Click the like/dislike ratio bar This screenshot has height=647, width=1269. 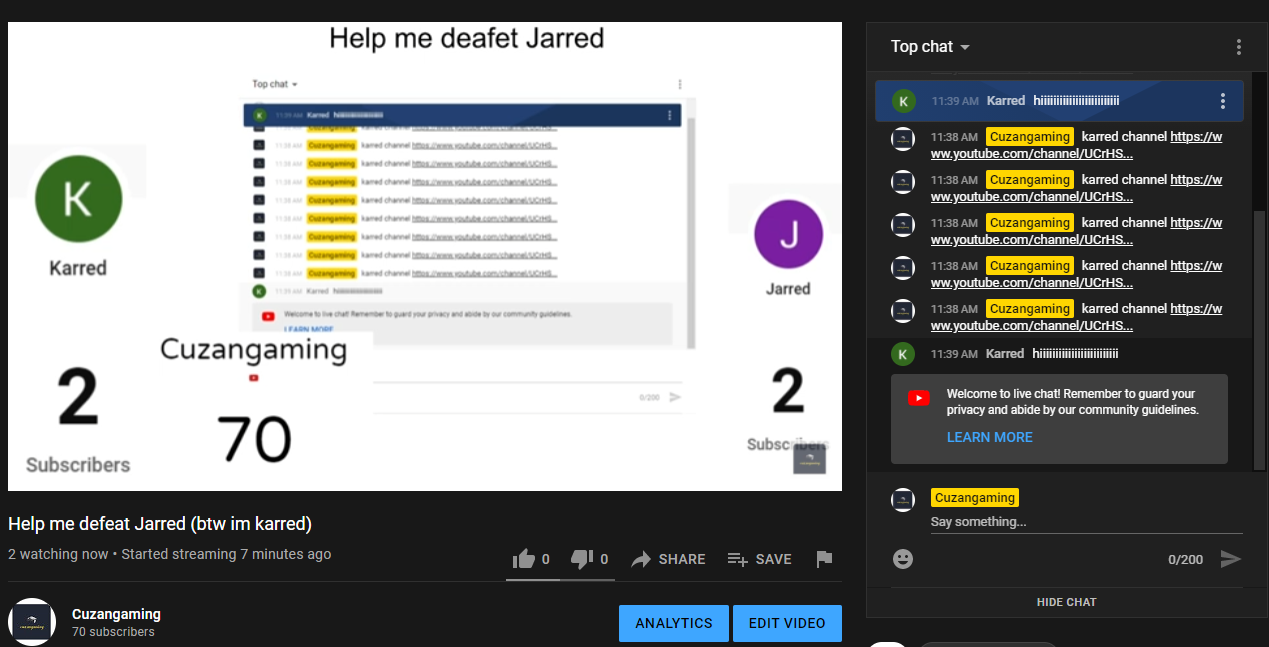click(559, 579)
